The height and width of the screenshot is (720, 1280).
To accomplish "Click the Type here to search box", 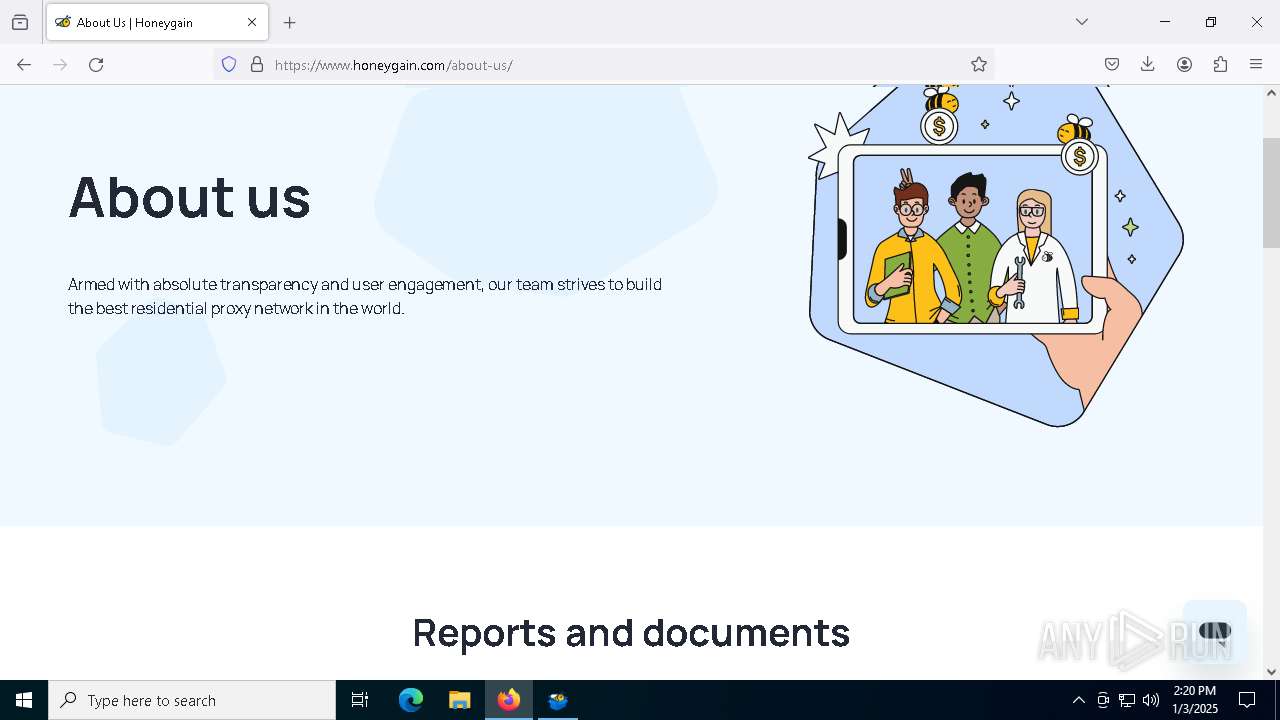I will pyautogui.click(x=192, y=700).
